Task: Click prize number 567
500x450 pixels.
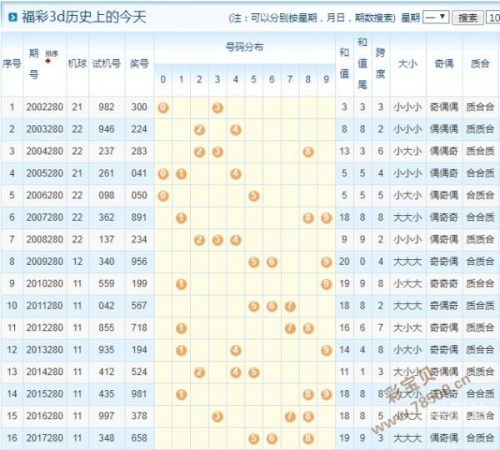Action: point(139,306)
